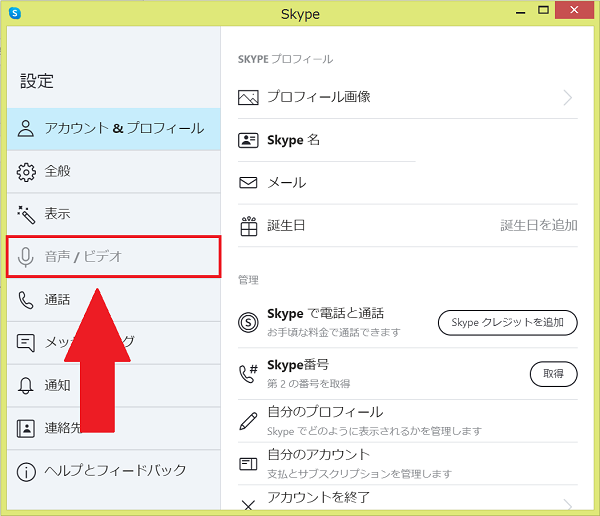The width and height of the screenshot is (600, 516).
Task: Click the contacts book icon beside 連絡先
Action: click(x=26, y=428)
